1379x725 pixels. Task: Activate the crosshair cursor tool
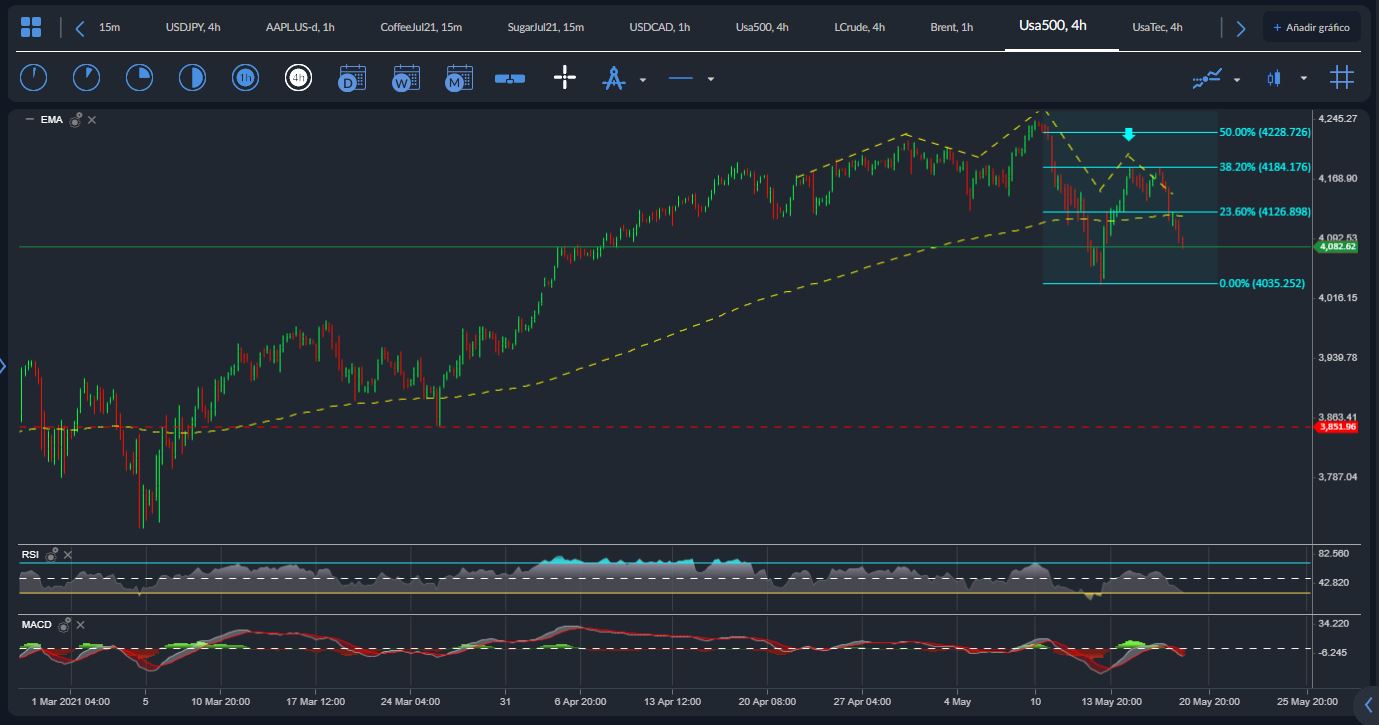(x=565, y=78)
